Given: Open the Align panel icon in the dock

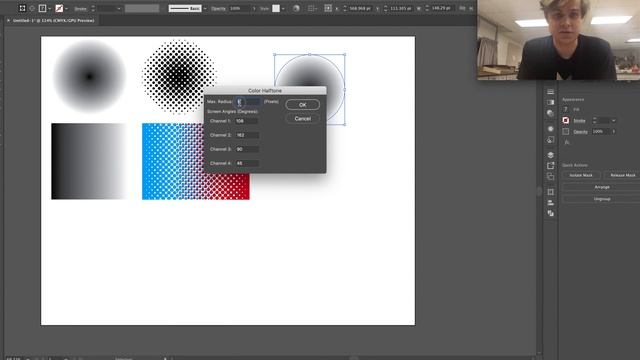Looking at the screenshot, I should (551, 202).
